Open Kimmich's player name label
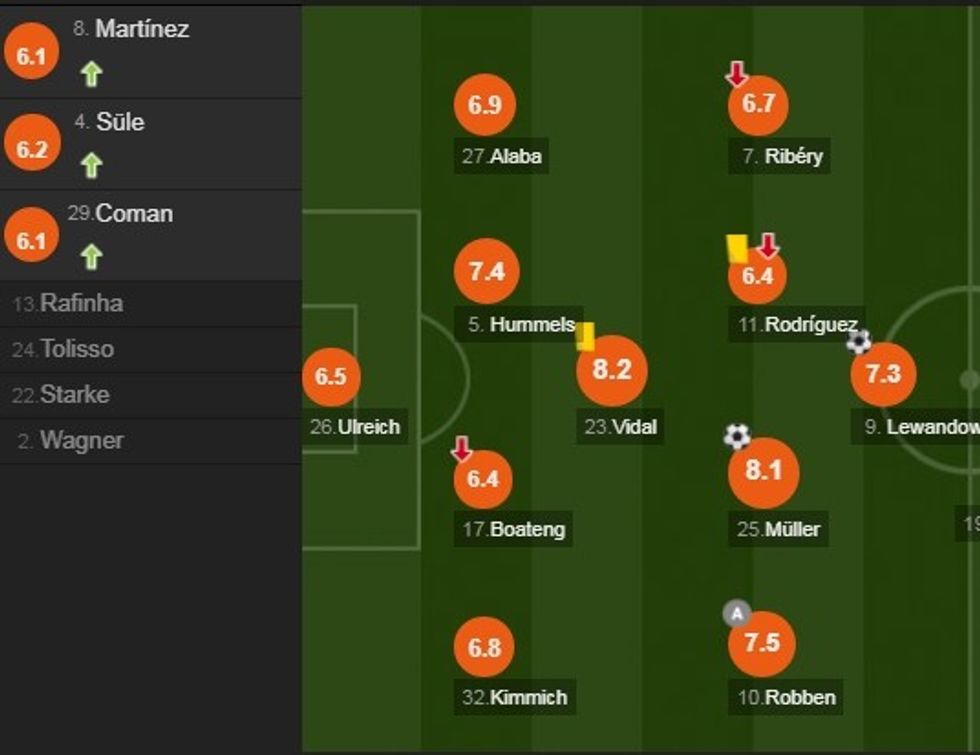 click(x=517, y=698)
